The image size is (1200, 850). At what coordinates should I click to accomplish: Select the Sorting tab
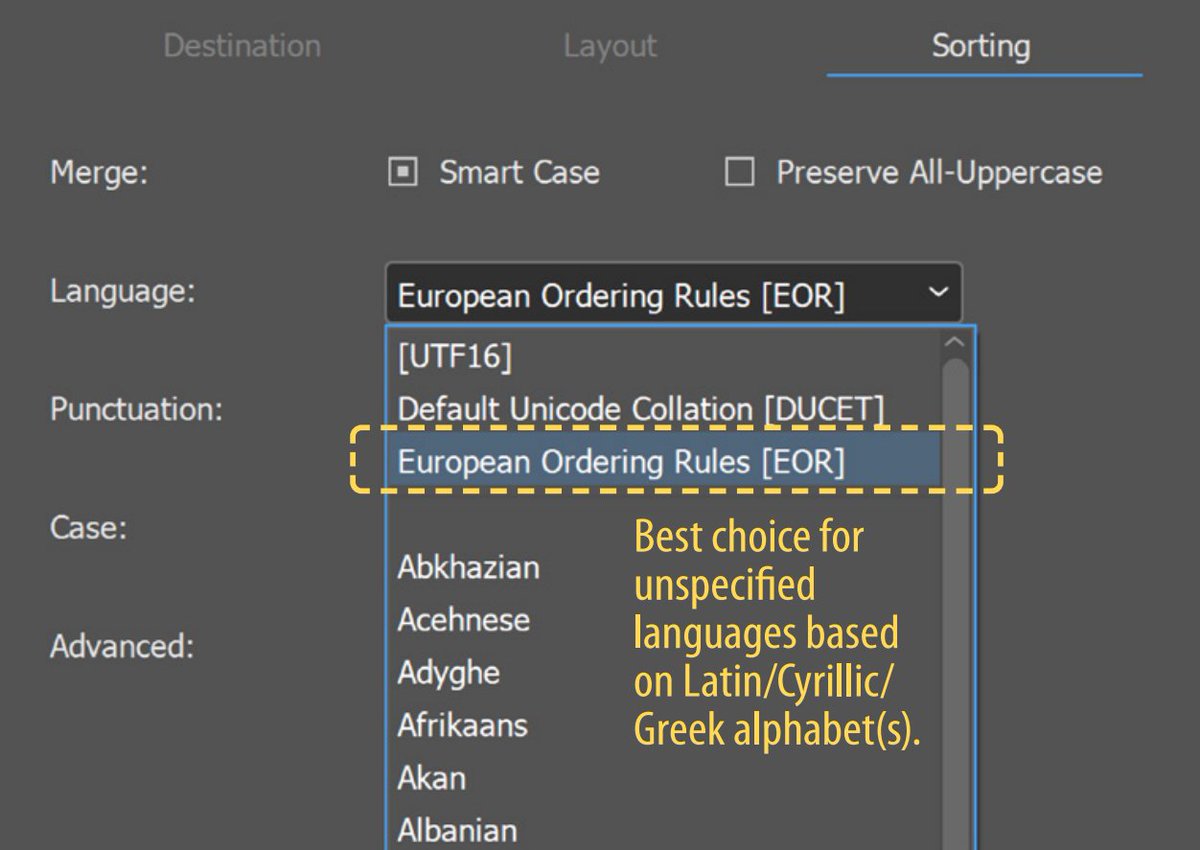pyautogui.click(x=981, y=45)
